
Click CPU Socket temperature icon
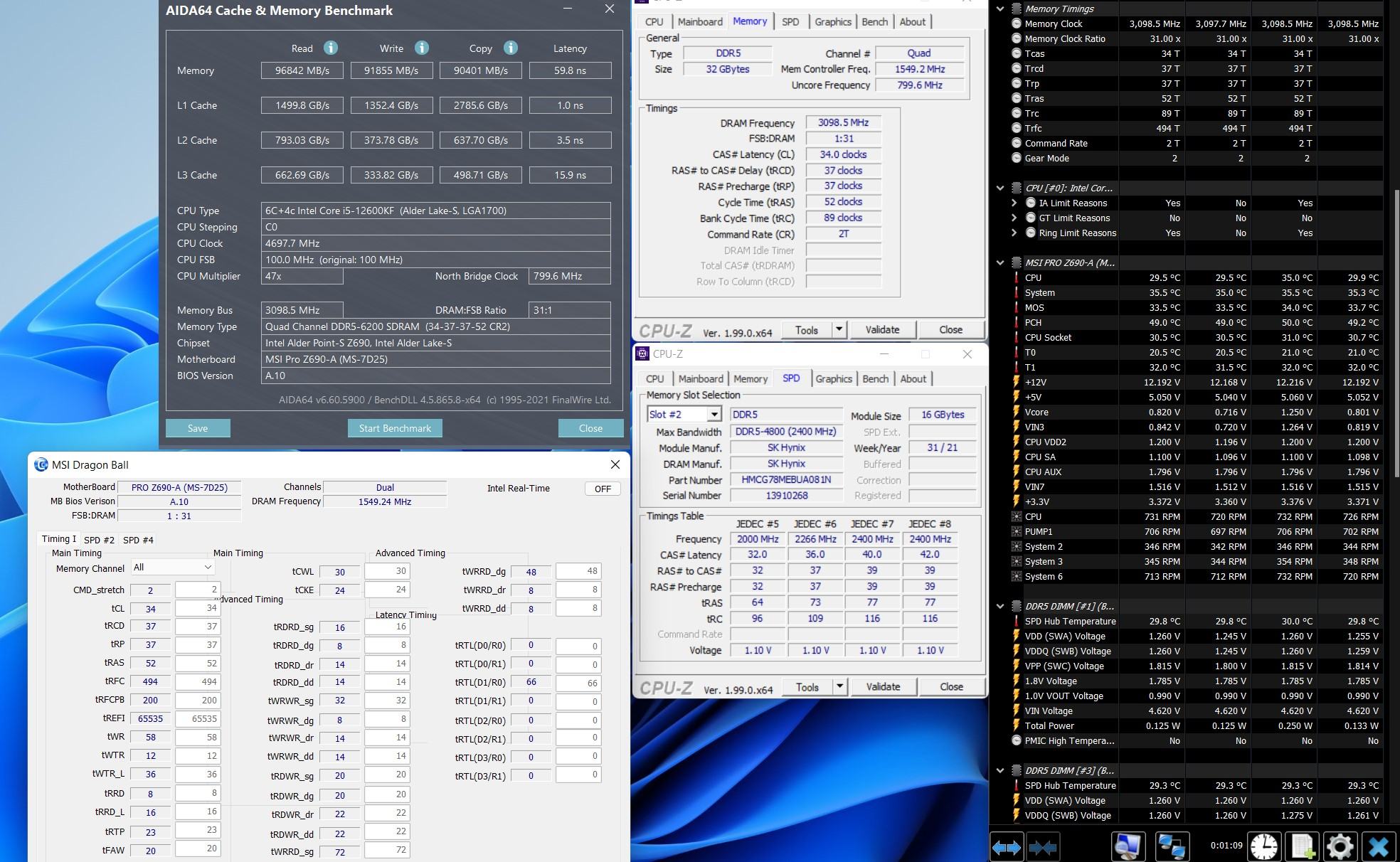1017,337
